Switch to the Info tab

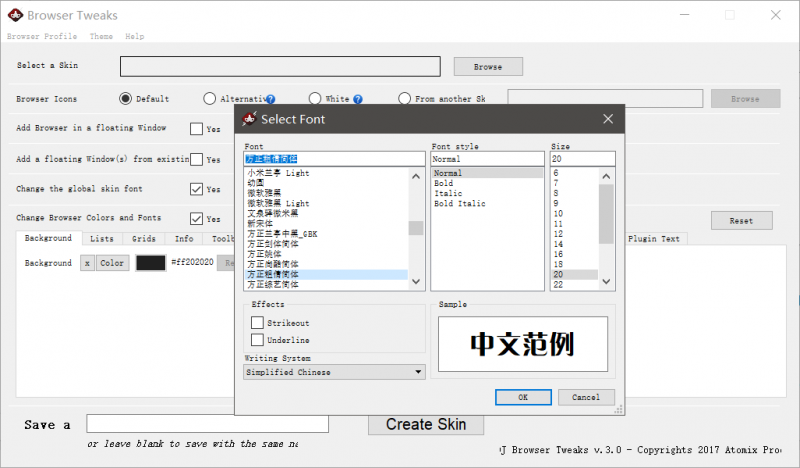pos(184,238)
